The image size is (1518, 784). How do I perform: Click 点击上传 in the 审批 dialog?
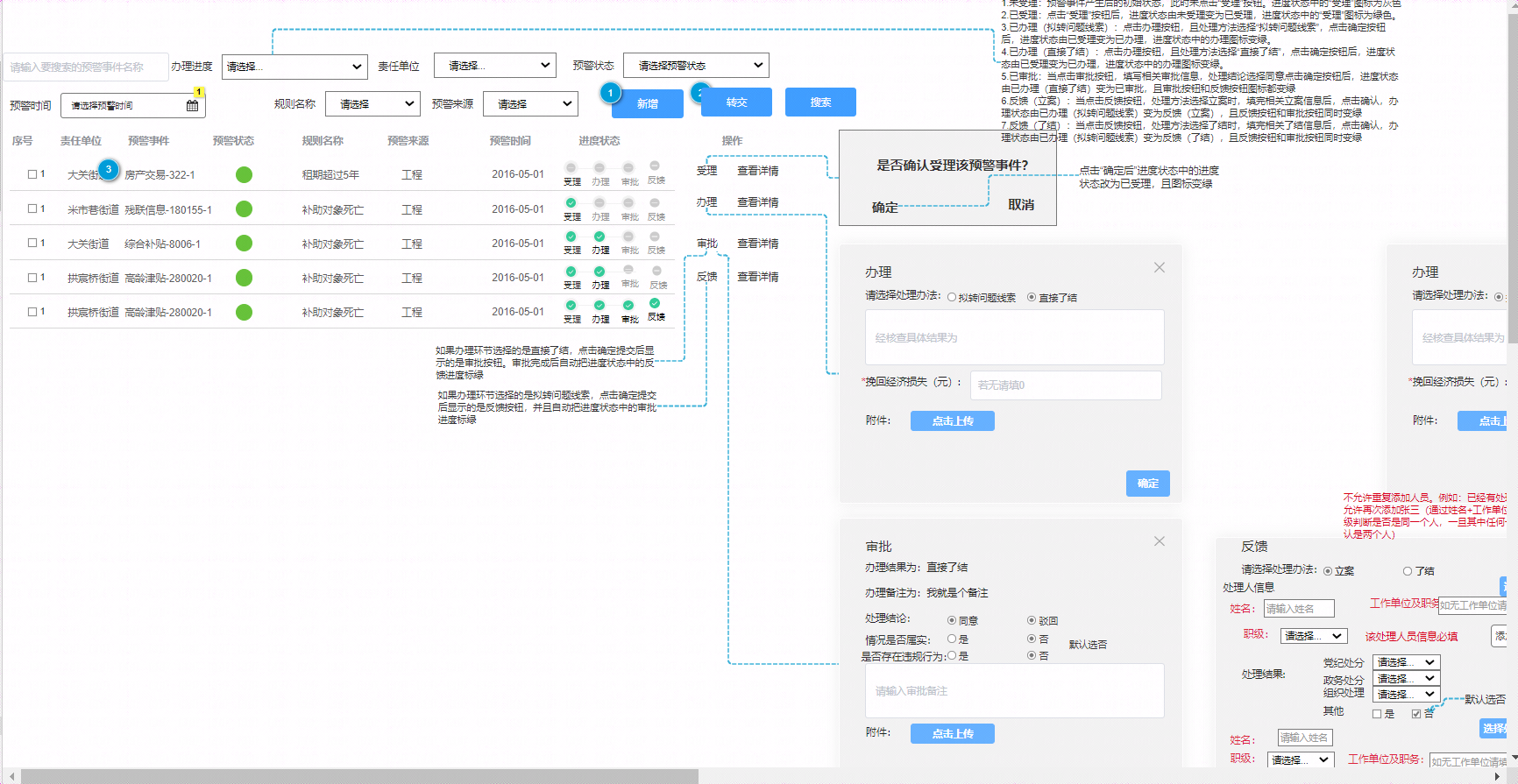point(953,734)
